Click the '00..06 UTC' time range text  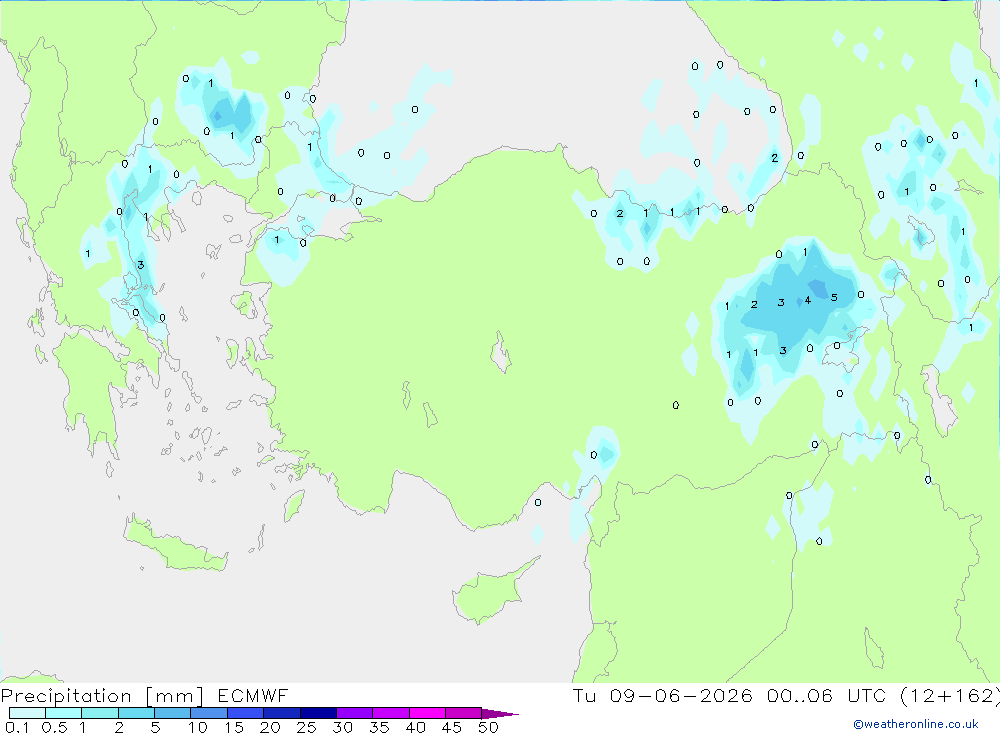[x=827, y=696]
